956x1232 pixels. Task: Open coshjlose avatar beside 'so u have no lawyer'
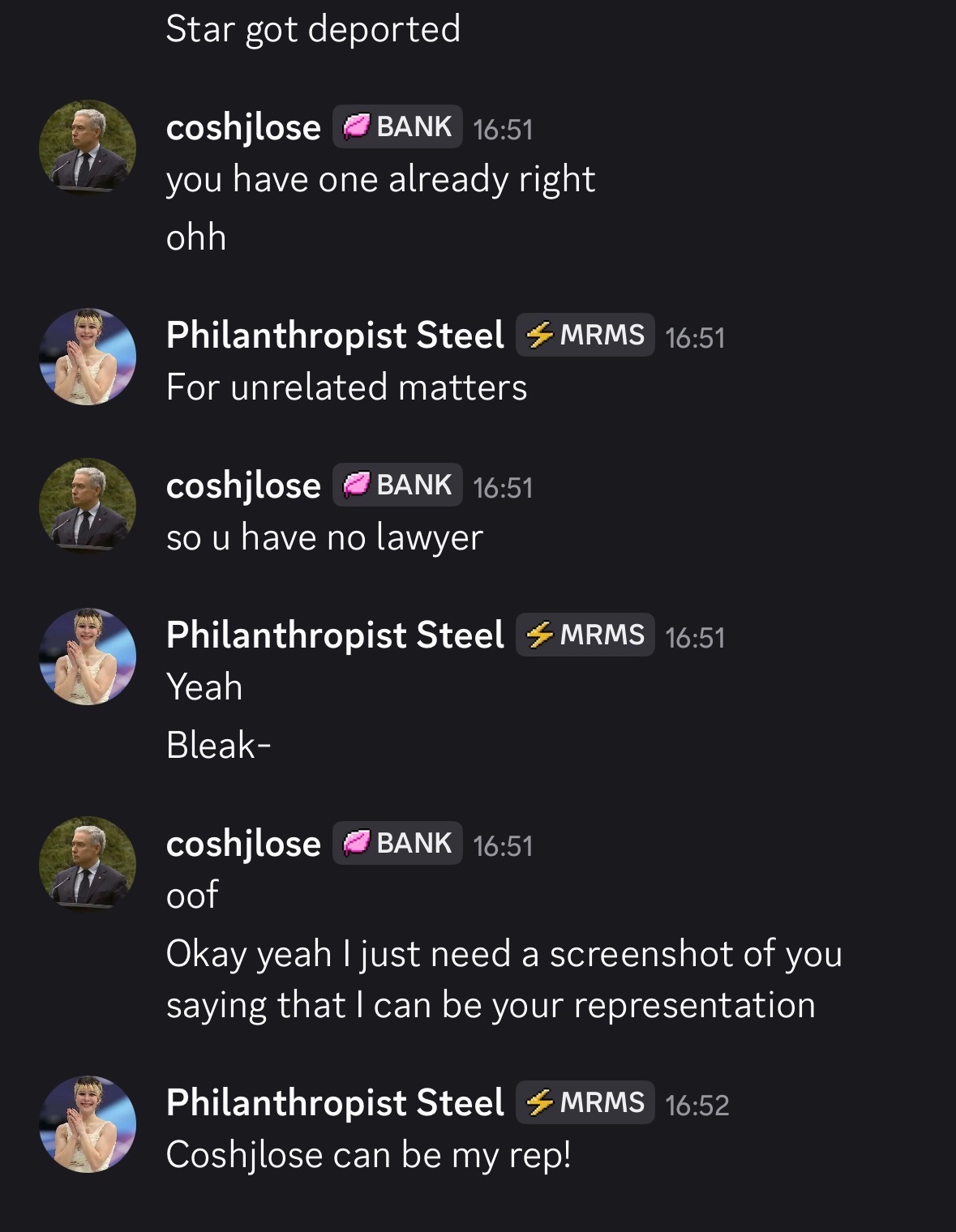pyautogui.click(x=88, y=507)
